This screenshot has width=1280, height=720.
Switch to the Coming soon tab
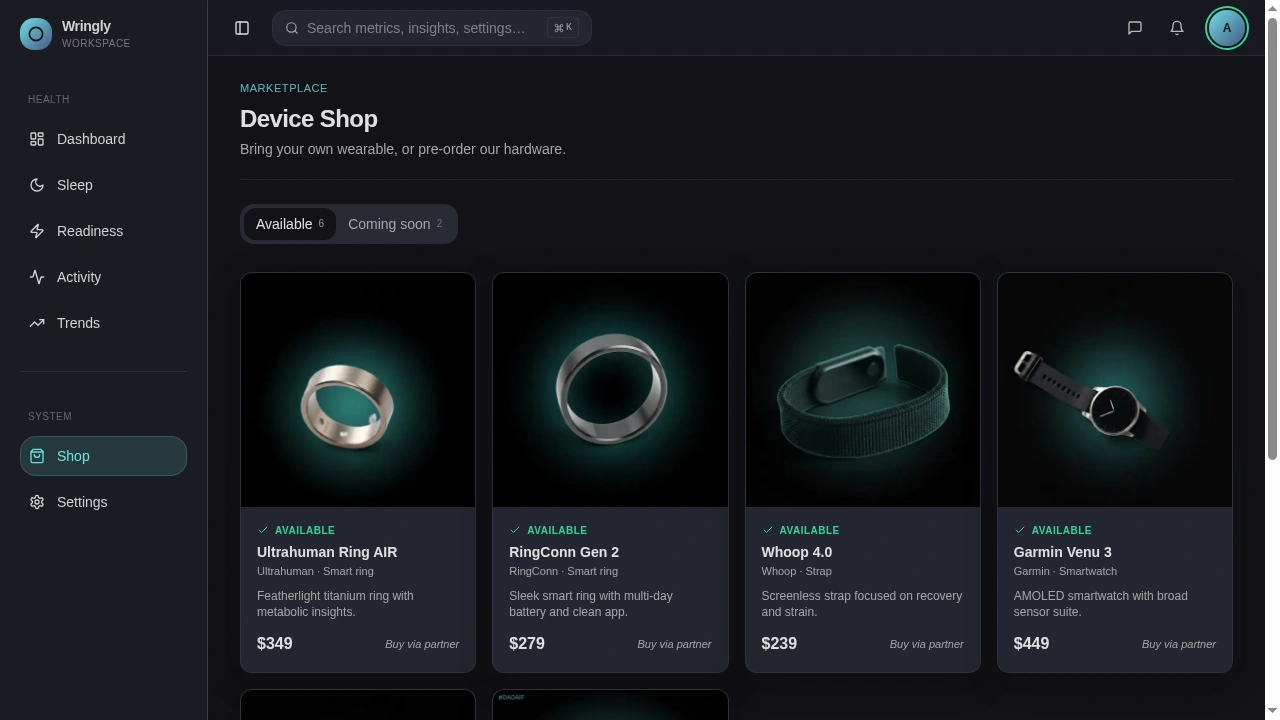point(395,224)
